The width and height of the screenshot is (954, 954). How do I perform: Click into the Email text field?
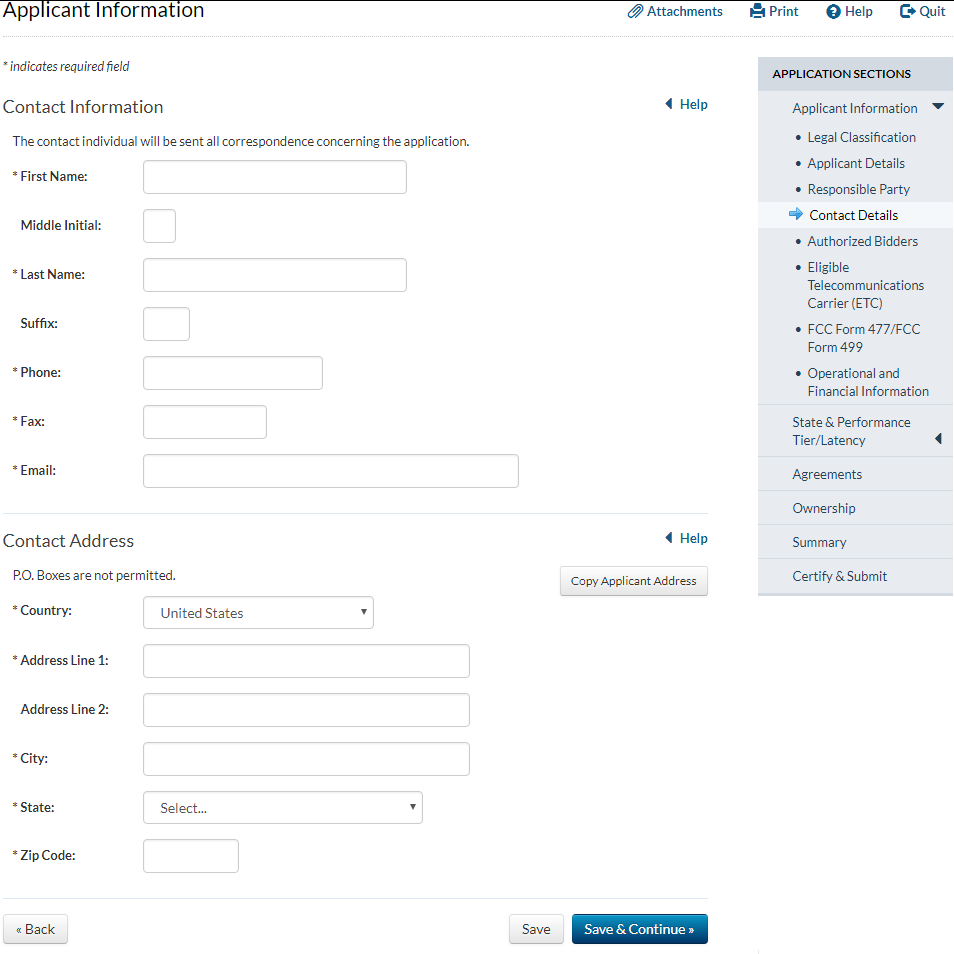pos(330,471)
